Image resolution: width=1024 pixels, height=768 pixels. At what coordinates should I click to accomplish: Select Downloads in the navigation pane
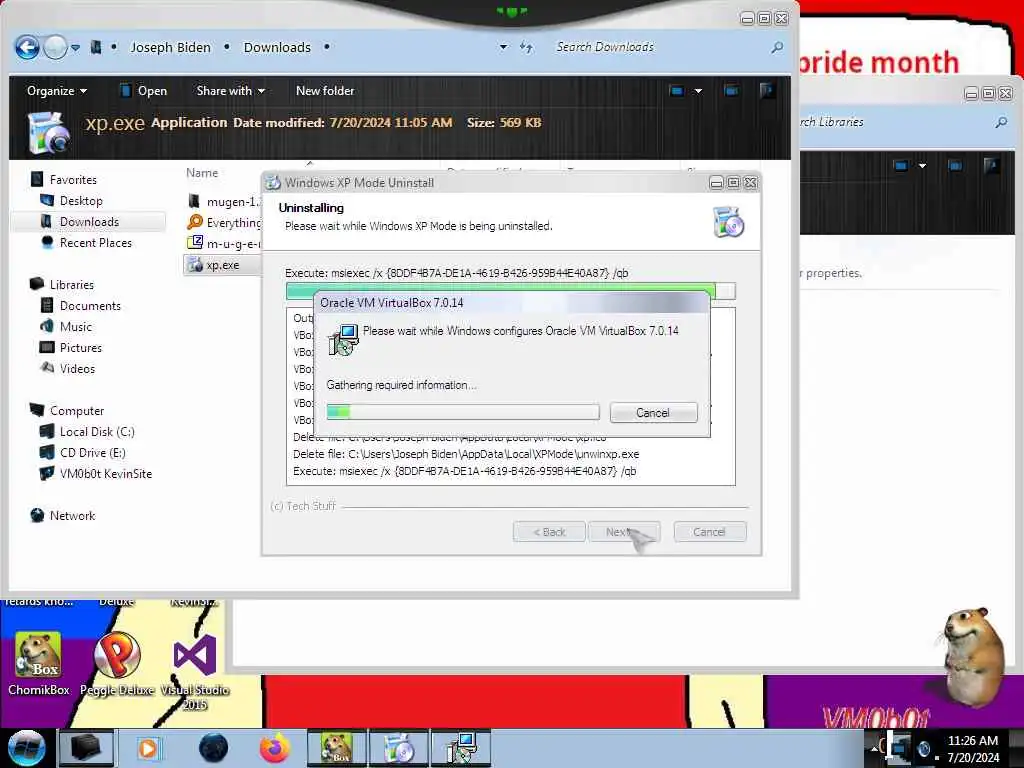pos(89,221)
